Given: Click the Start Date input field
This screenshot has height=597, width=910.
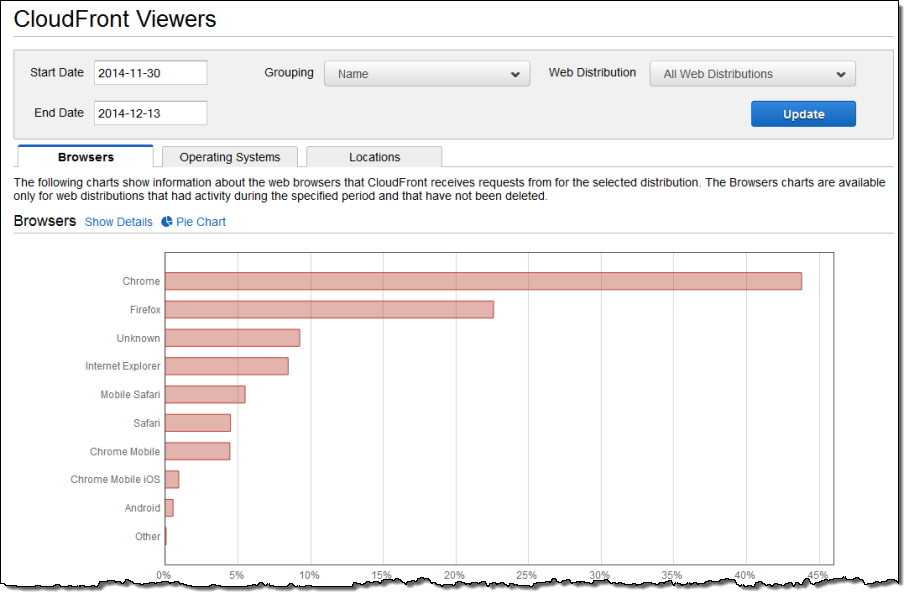Looking at the screenshot, I should click(x=150, y=73).
